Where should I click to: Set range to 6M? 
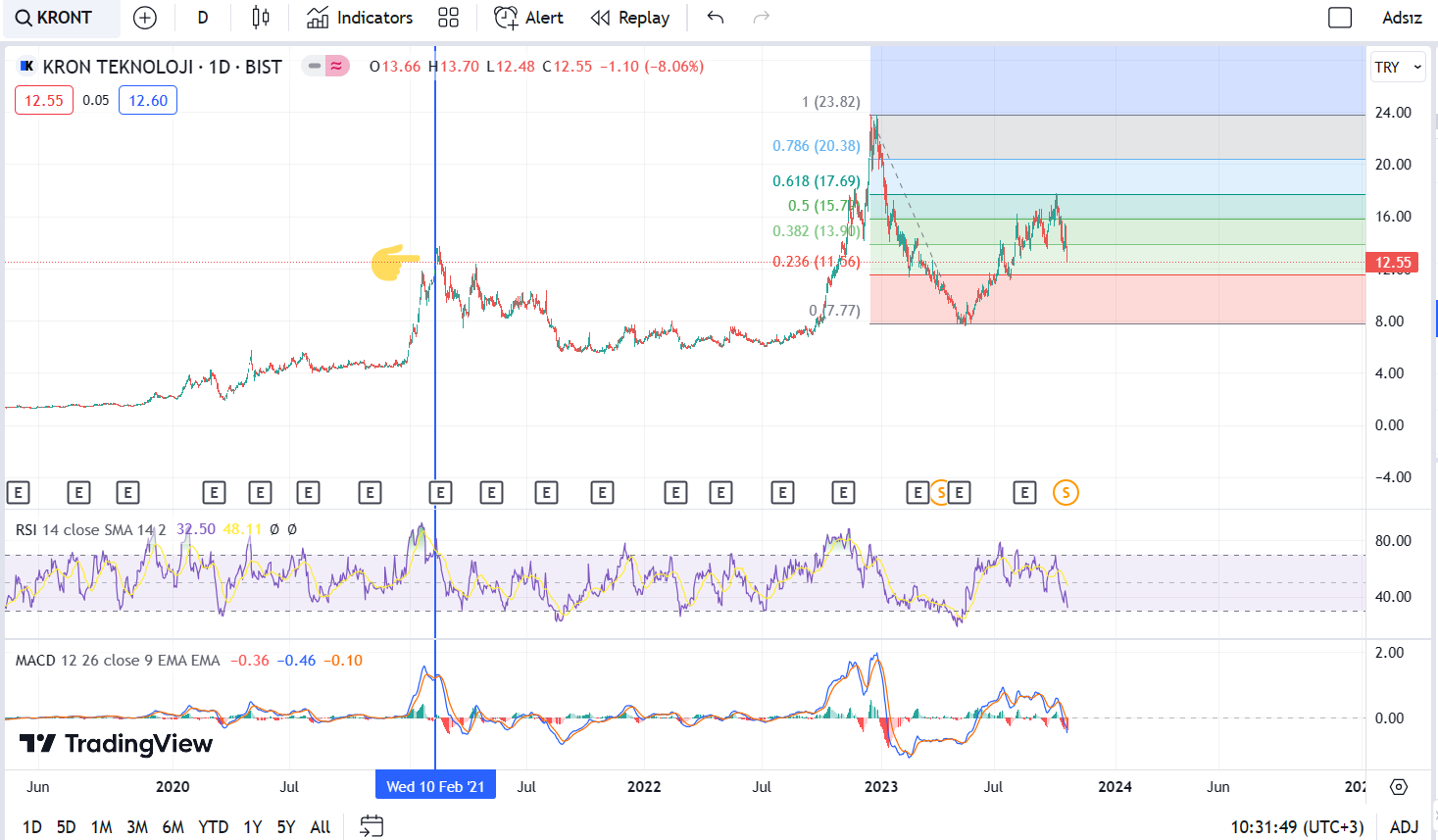[x=173, y=827]
